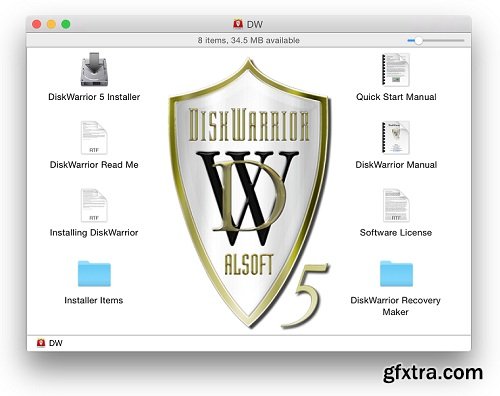Open the DiskWarrior Recovery Maker folder icon
This screenshot has width=500, height=396.
396,274
